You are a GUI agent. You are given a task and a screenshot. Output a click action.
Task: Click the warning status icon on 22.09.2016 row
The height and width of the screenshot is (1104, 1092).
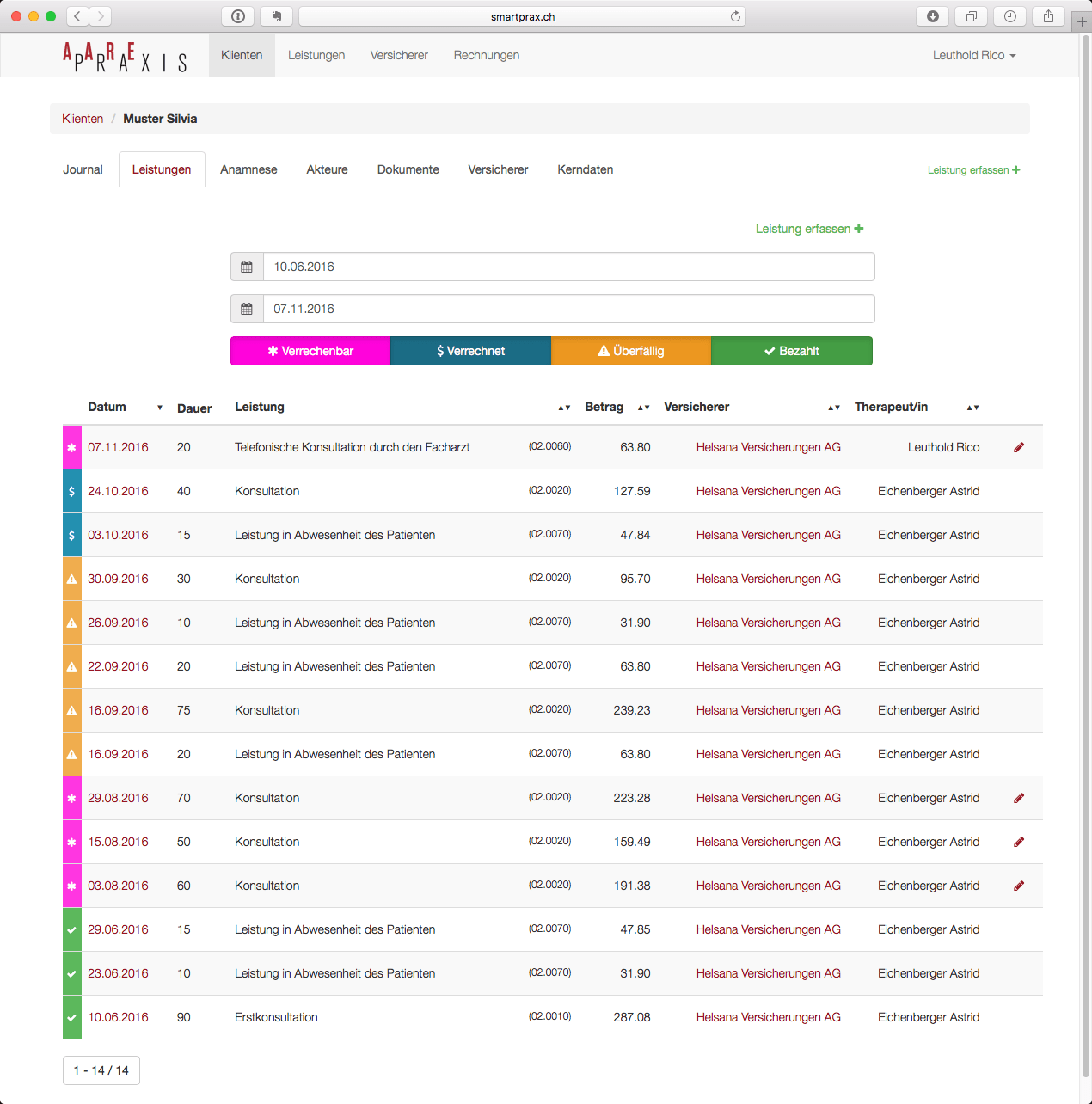71,666
